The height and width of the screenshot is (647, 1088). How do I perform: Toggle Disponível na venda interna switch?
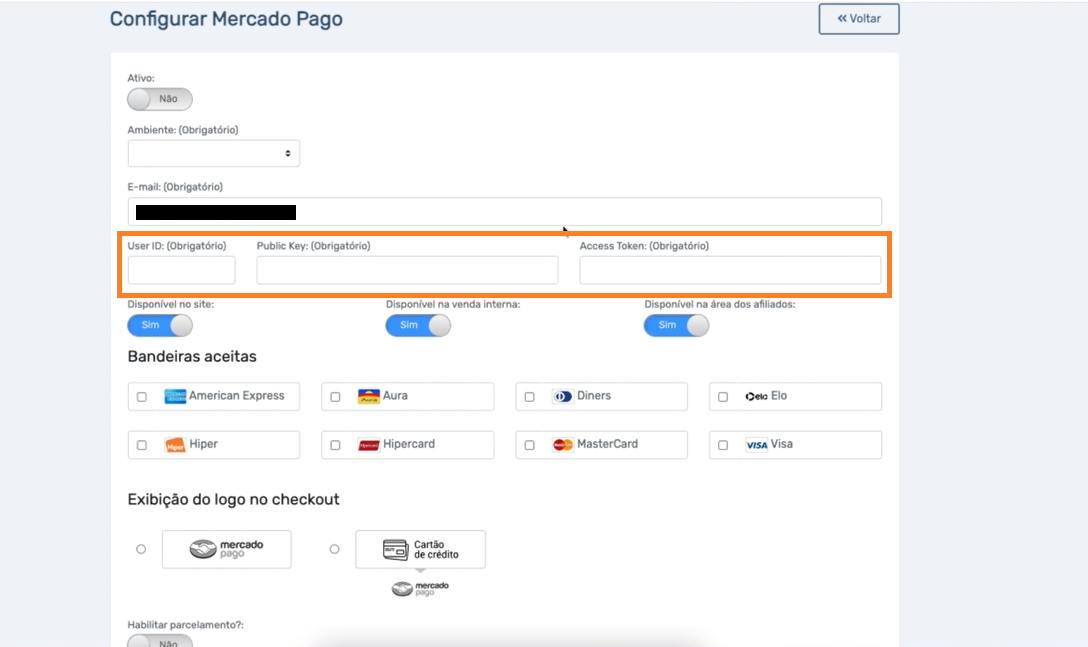418,326
